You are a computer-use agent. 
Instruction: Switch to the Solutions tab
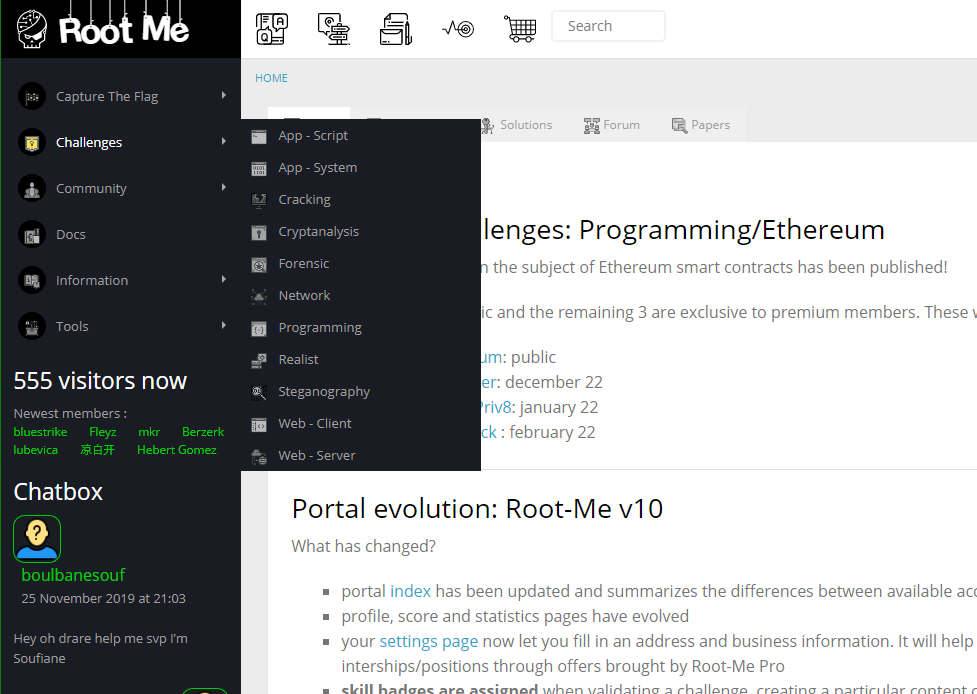[x=516, y=125]
